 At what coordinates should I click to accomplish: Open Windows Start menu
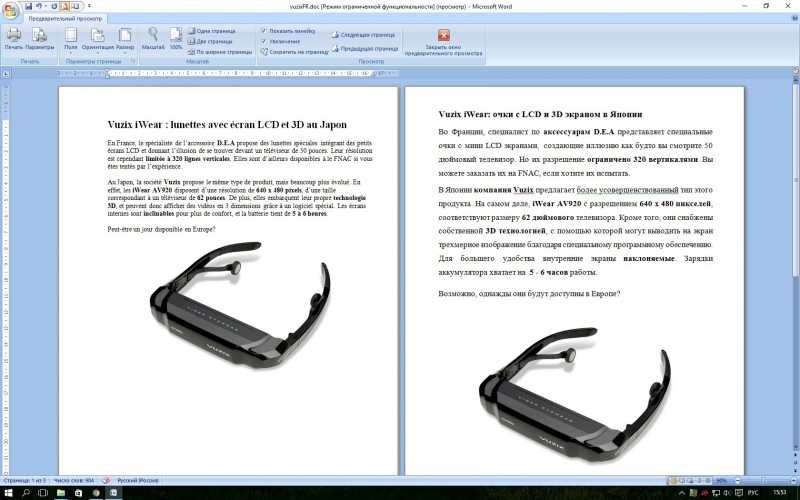coord(9,493)
